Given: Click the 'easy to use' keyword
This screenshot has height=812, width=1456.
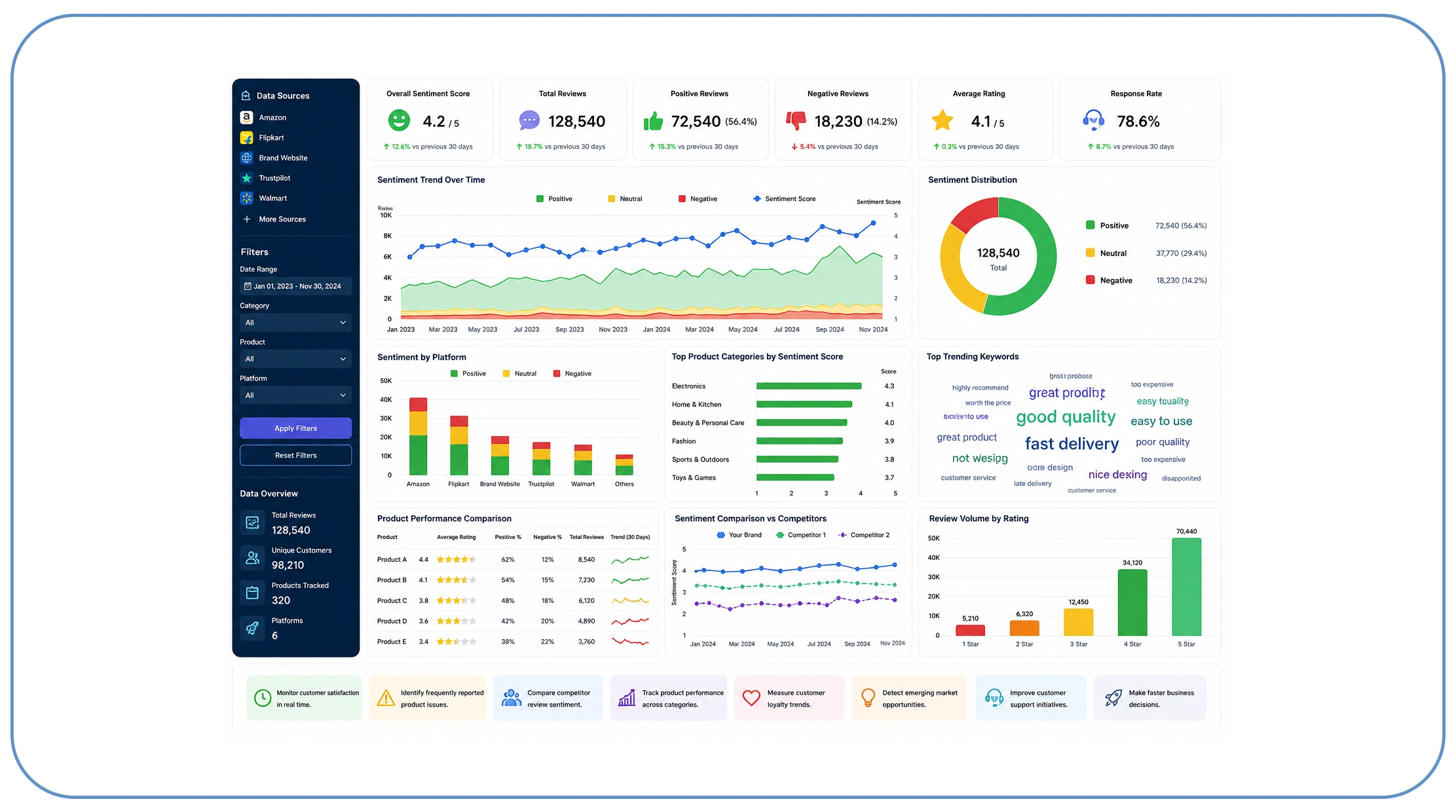Looking at the screenshot, I should tap(1161, 421).
